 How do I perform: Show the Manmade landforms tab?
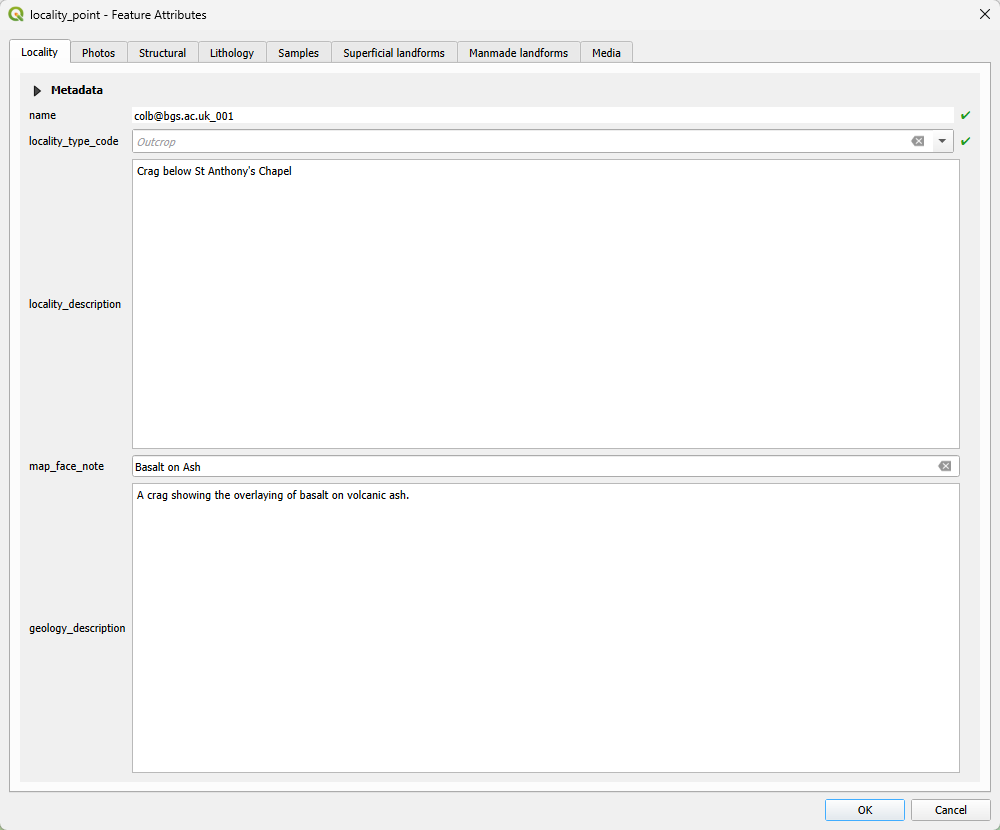tap(518, 53)
